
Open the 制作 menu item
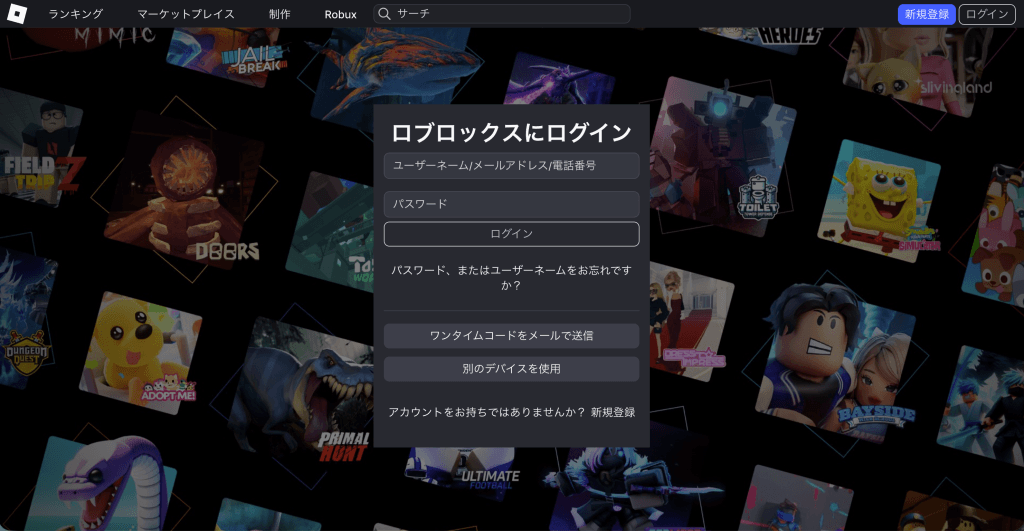[280, 14]
